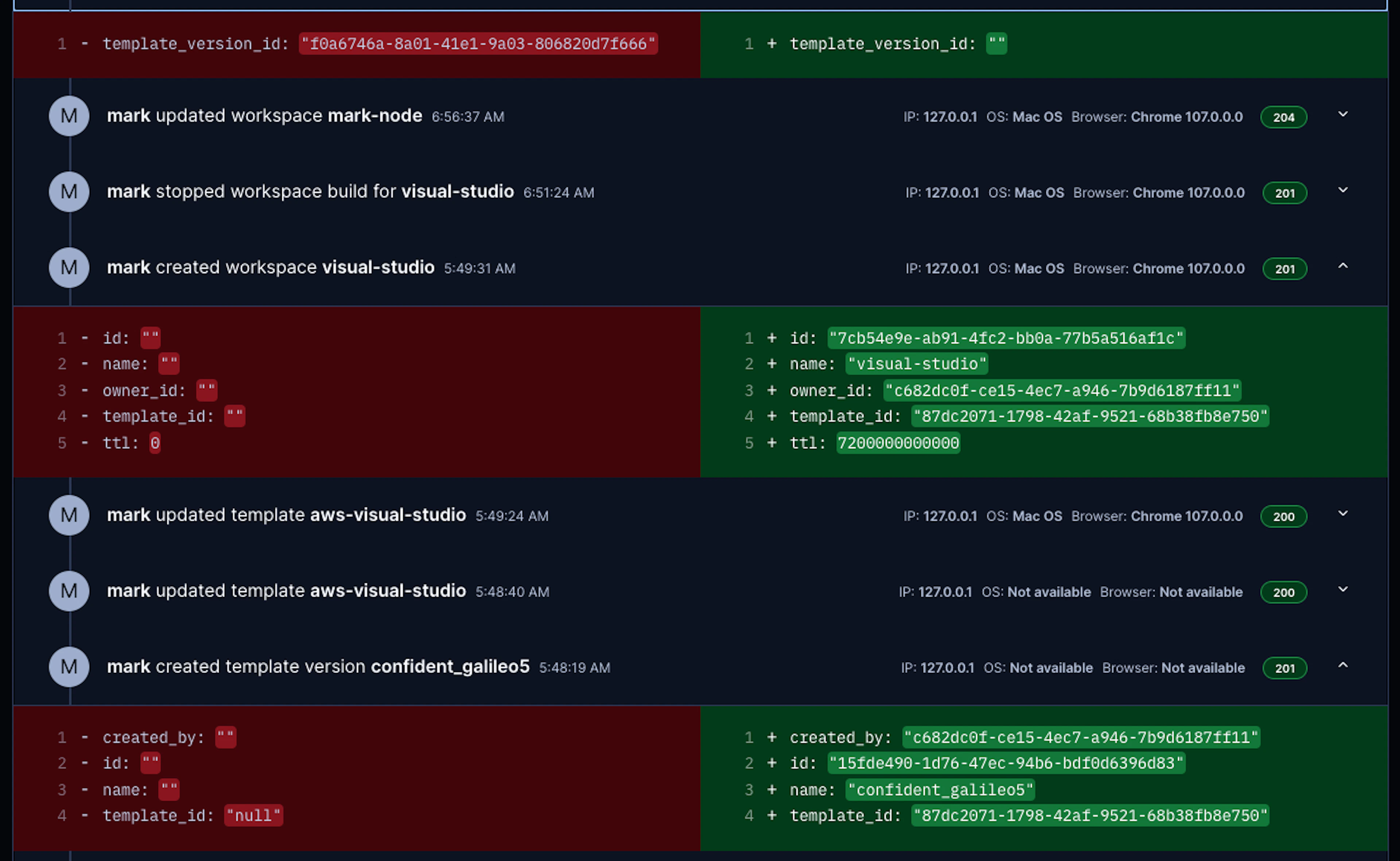Image resolution: width=1400 pixels, height=861 pixels.
Task: Click the 201 badge on confident_galileo5 row
Action: click(x=1284, y=668)
